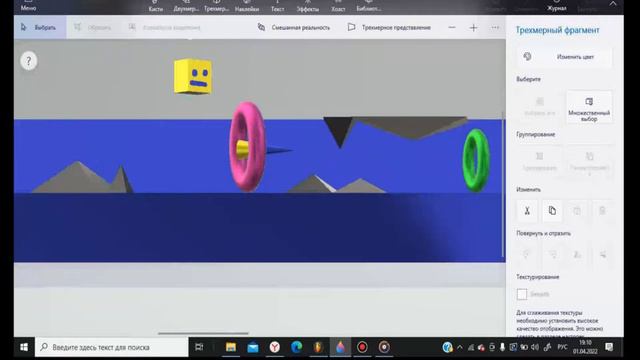This screenshot has width=640, height=360.
Task: Click the Группировать button
Action: [x=540, y=161]
